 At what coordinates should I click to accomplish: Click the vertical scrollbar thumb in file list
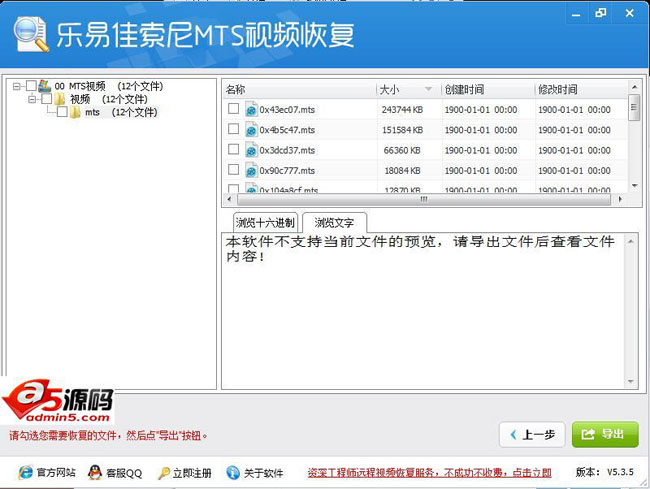pos(634,107)
